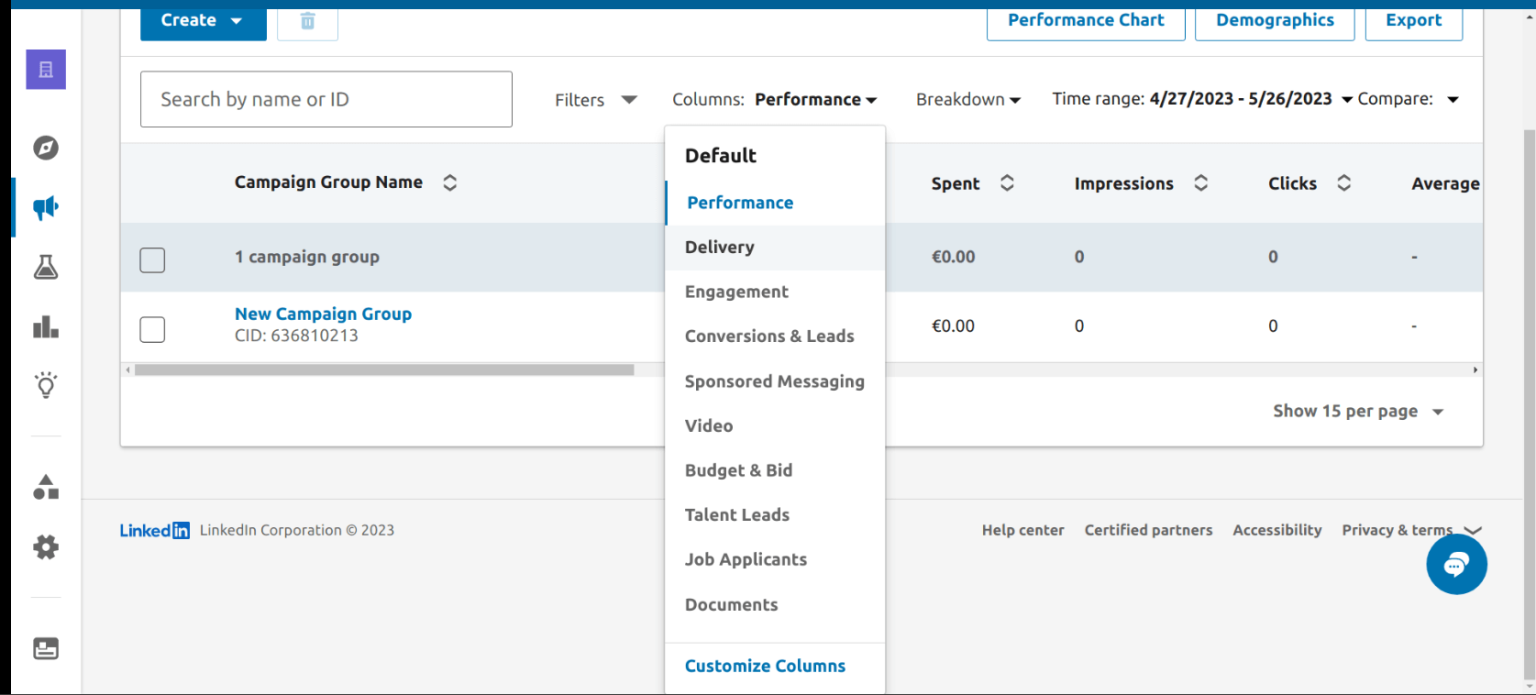Select Job Applicants in columns menu

(x=775, y=559)
